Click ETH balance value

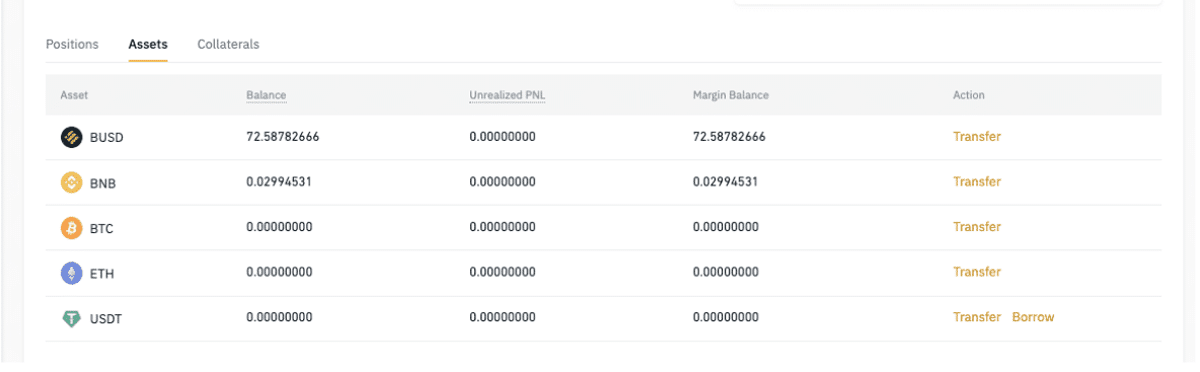pos(280,272)
